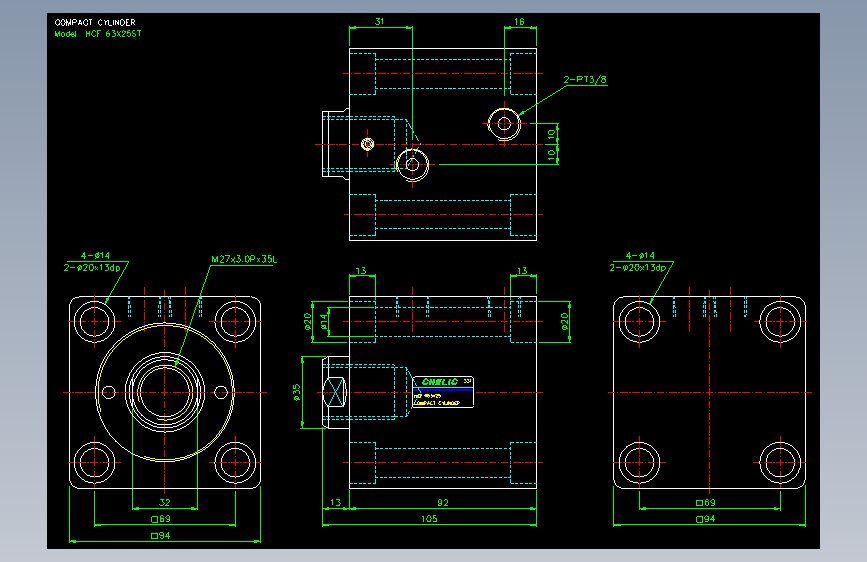Screen dimensions: 867x562
Task: Click the □94 dimension below the M27 view
Action: coord(161,535)
